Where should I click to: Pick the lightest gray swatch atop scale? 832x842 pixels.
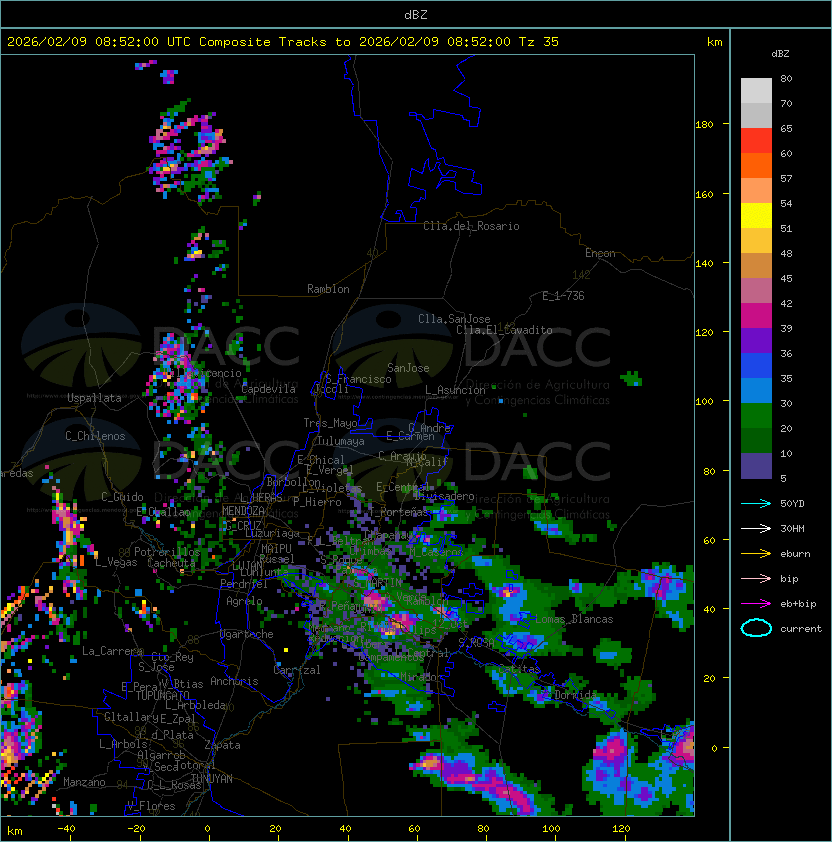click(x=756, y=91)
